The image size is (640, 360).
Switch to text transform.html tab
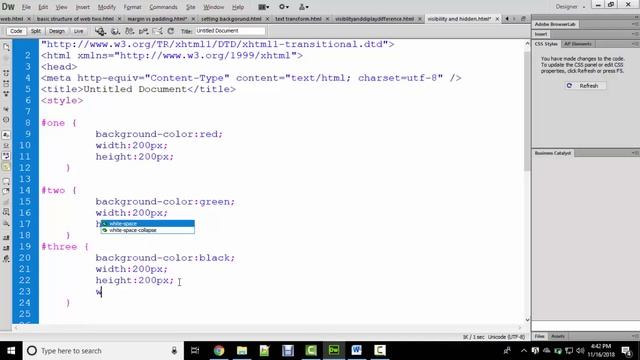[298, 19]
